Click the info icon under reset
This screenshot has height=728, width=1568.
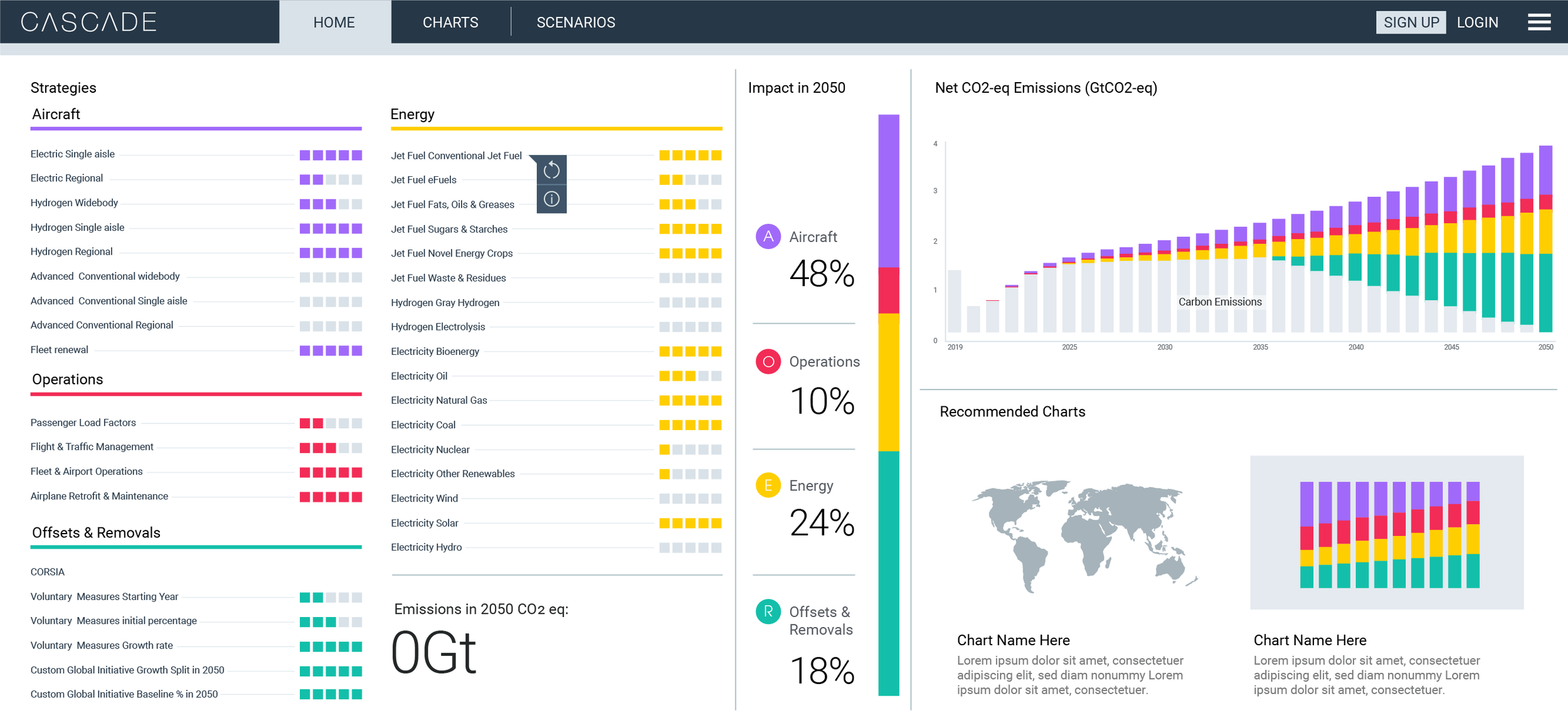click(551, 199)
